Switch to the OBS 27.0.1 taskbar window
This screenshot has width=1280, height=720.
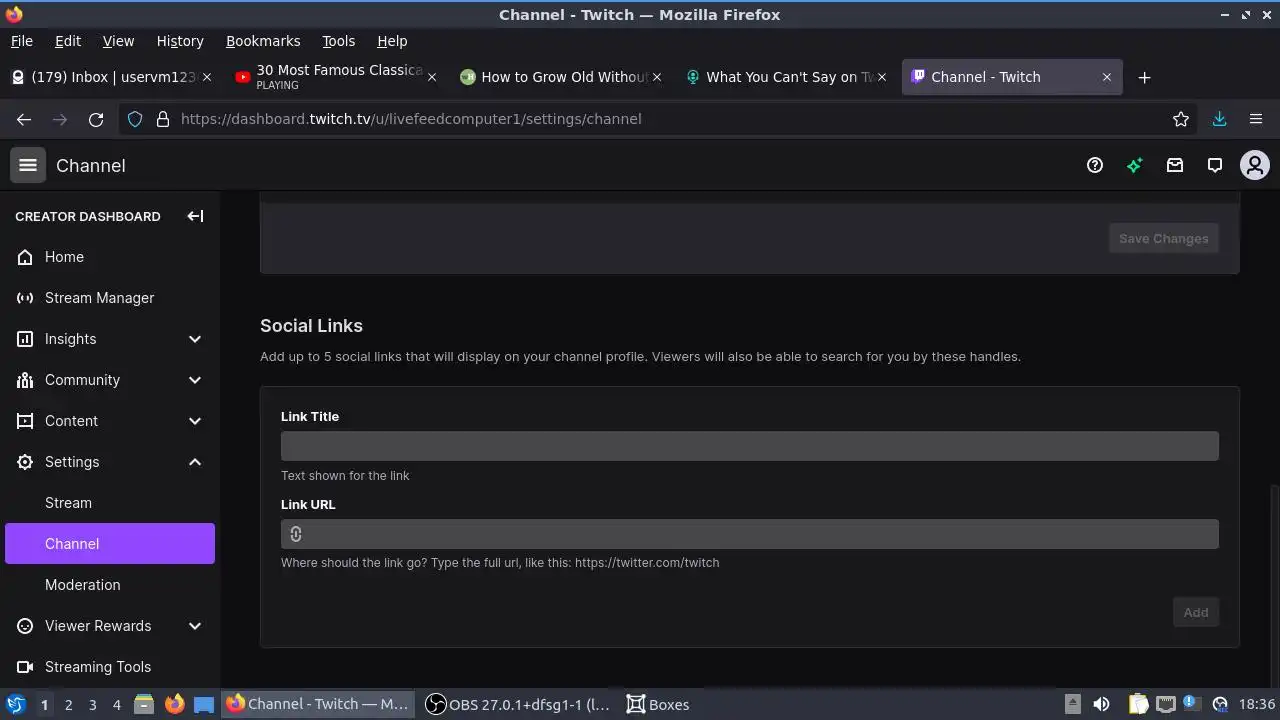click(x=518, y=704)
